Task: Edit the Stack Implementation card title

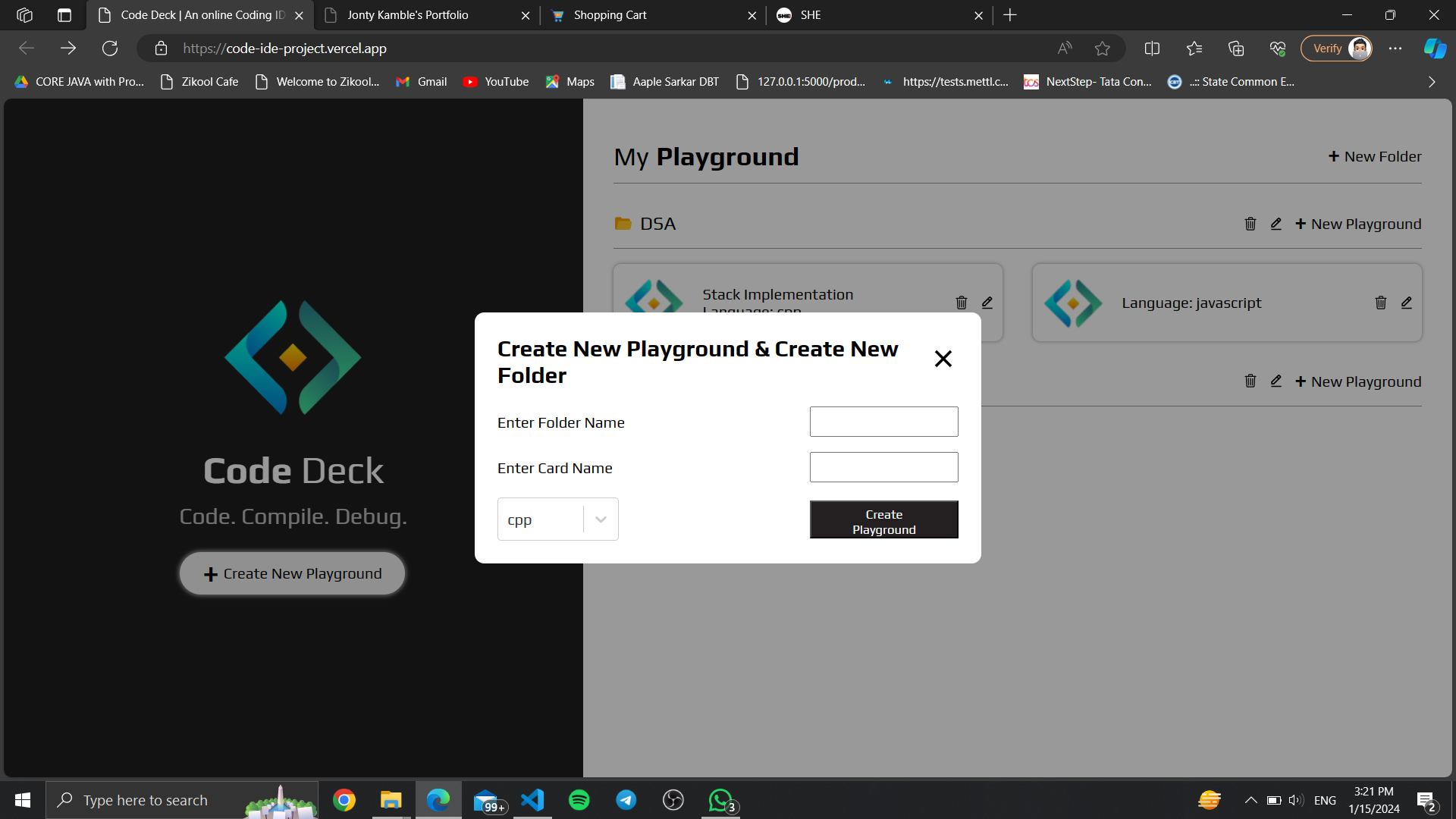Action: 987,303
